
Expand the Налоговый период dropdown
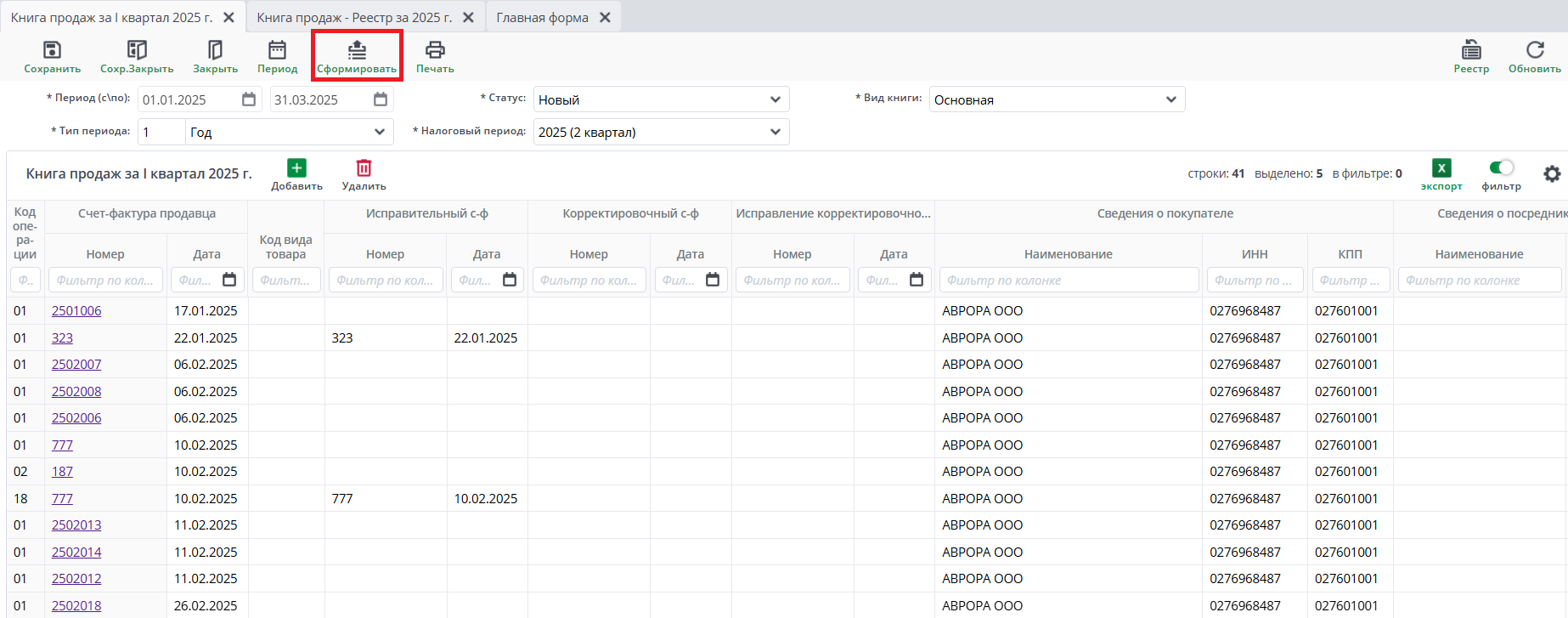point(661,132)
